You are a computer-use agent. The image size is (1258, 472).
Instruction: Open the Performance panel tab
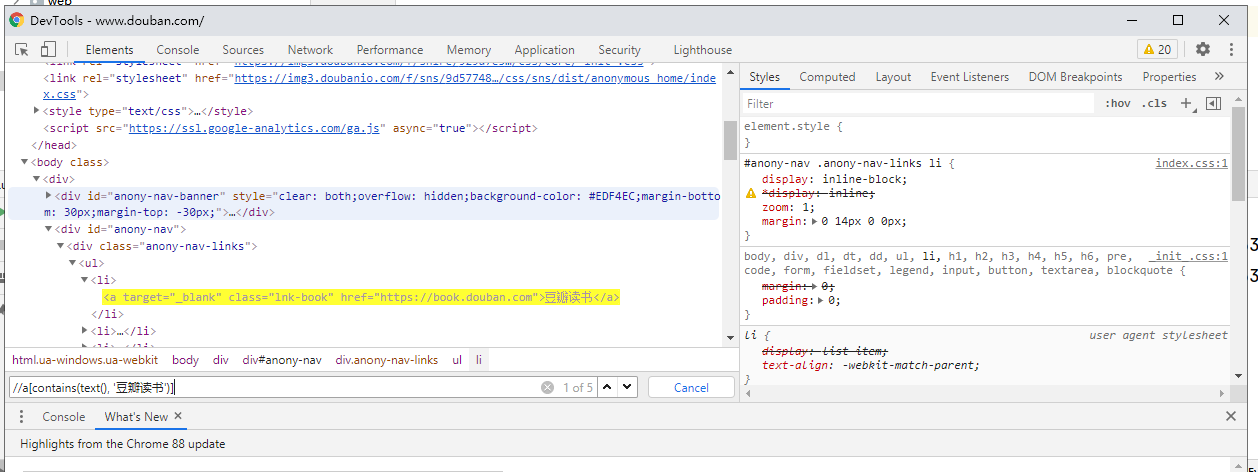coord(390,49)
